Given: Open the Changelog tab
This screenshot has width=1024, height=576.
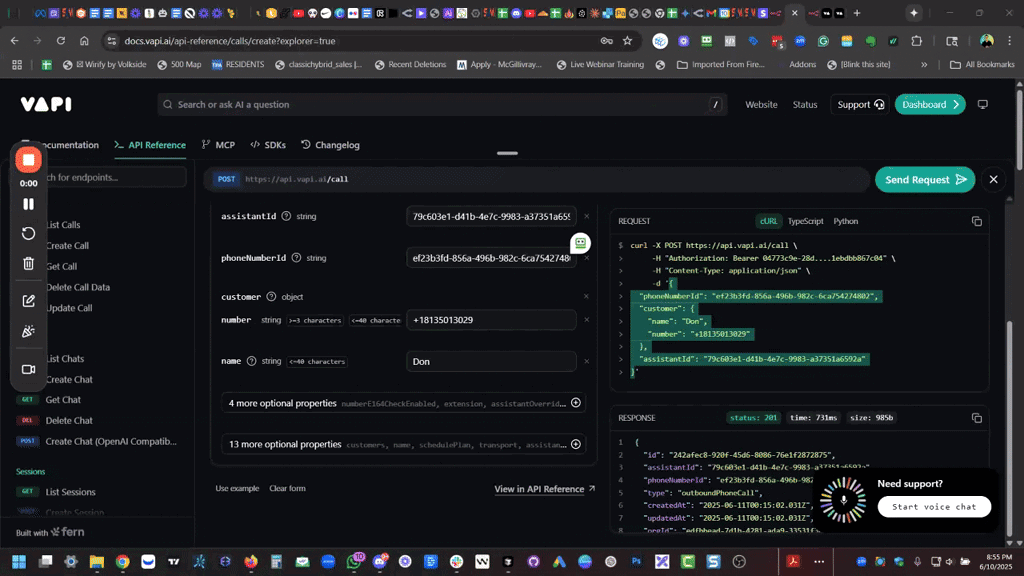Looking at the screenshot, I should (330, 145).
